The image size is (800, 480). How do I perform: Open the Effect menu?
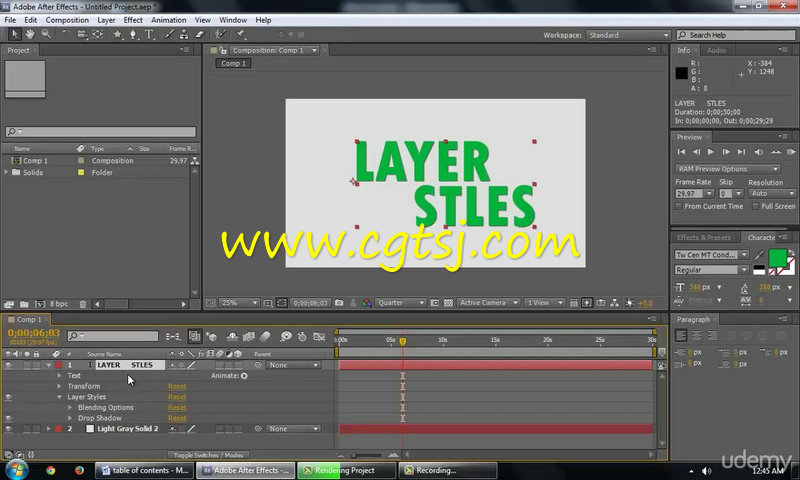point(133,20)
